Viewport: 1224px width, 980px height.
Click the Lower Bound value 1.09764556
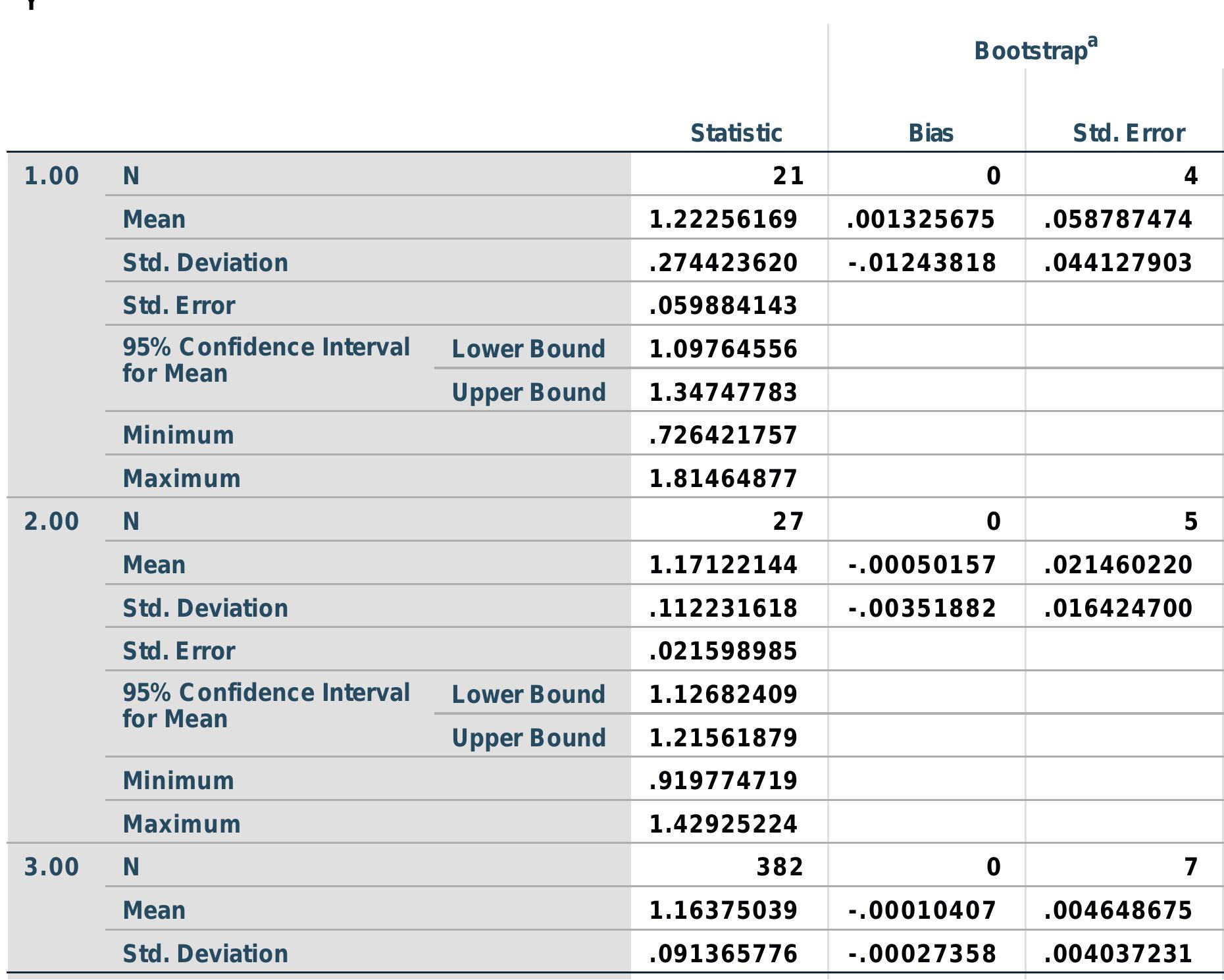[723, 349]
